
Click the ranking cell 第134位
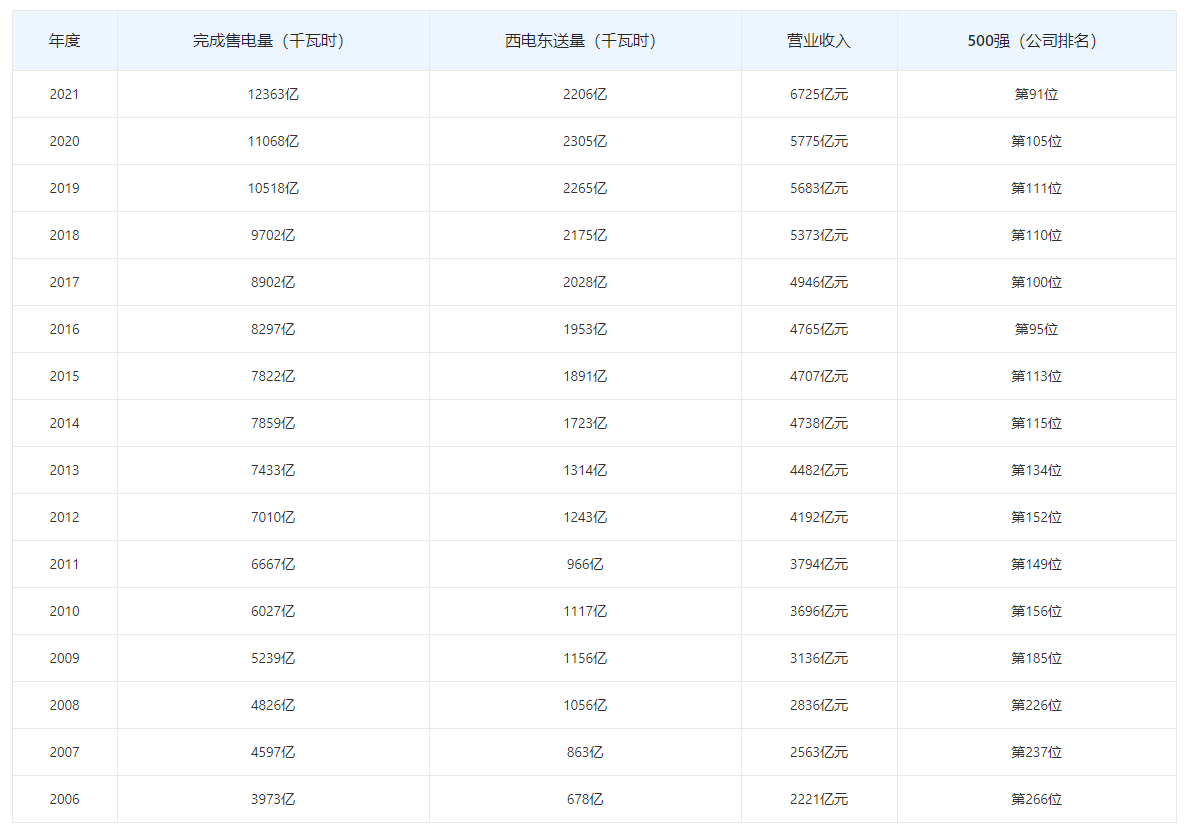pos(1037,471)
